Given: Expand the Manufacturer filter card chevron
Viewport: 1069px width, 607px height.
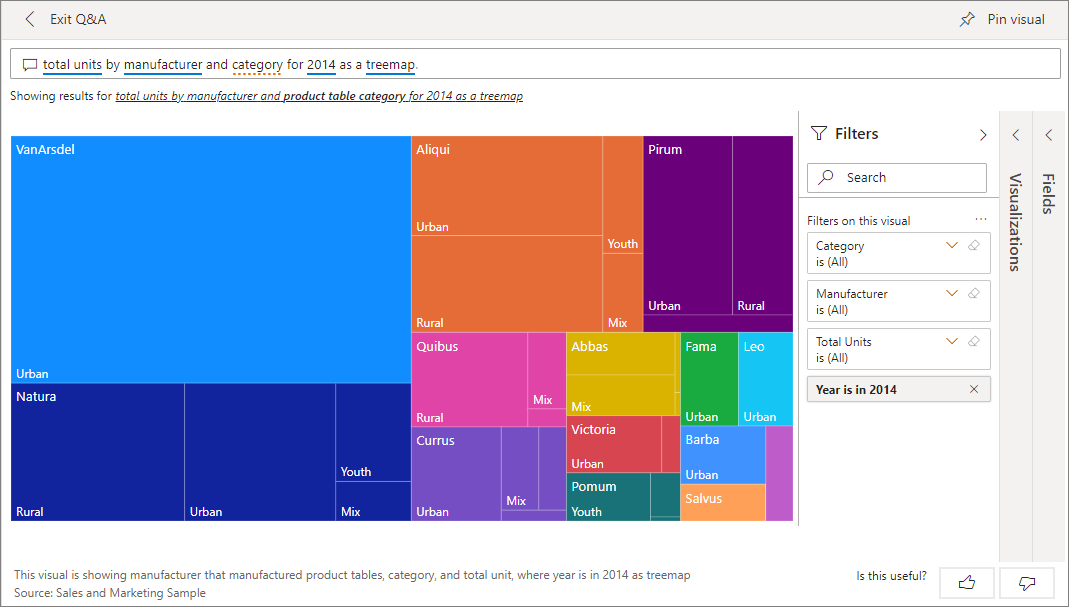Looking at the screenshot, I should (952, 294).
